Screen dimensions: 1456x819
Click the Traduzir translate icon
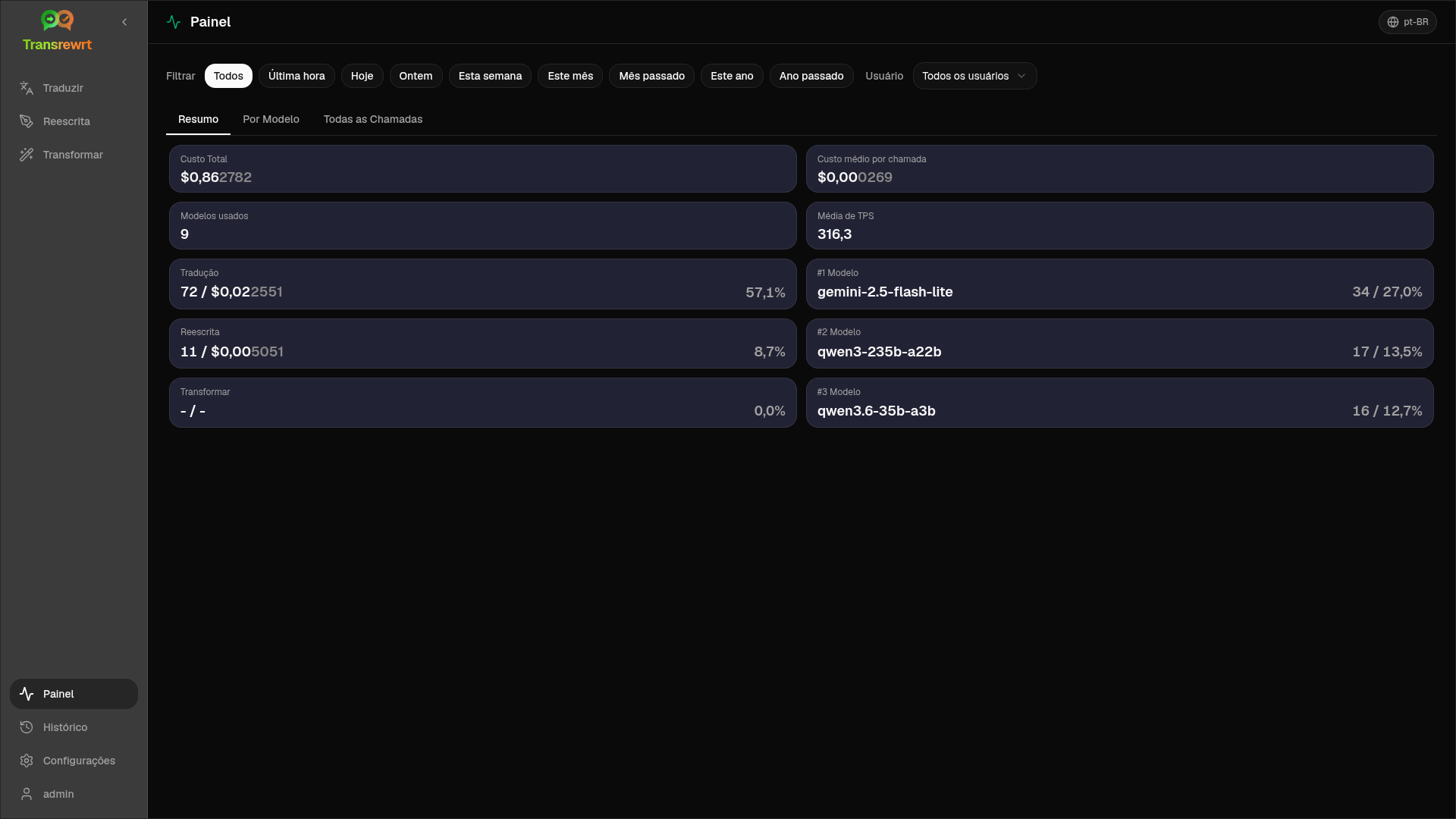(27, 88)
